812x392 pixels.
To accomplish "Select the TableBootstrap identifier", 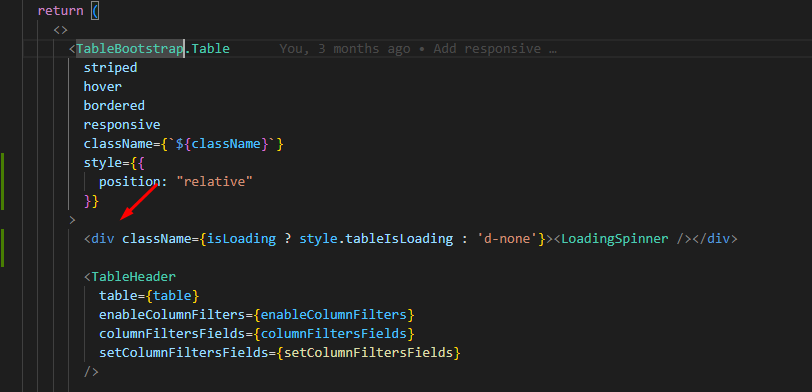I will click(x=130, y=49).
